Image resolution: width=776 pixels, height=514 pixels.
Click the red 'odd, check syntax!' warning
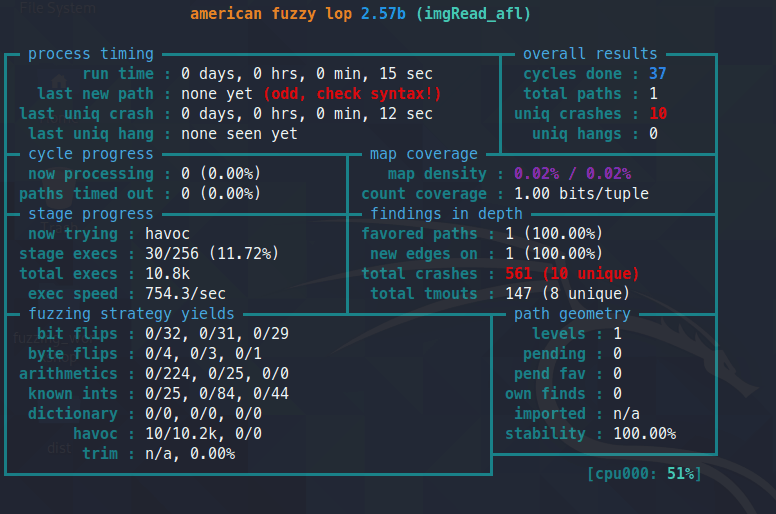[x=352, y=94]
